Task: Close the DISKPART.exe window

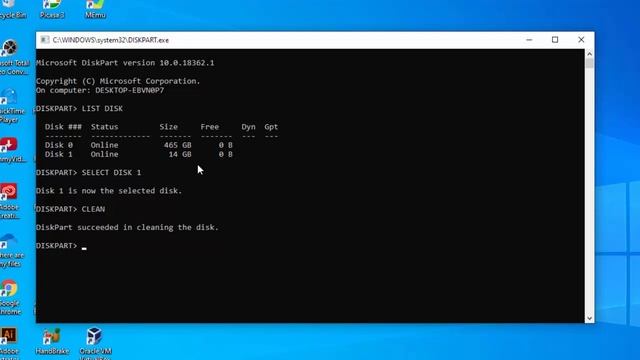Action: coord(581,40)
